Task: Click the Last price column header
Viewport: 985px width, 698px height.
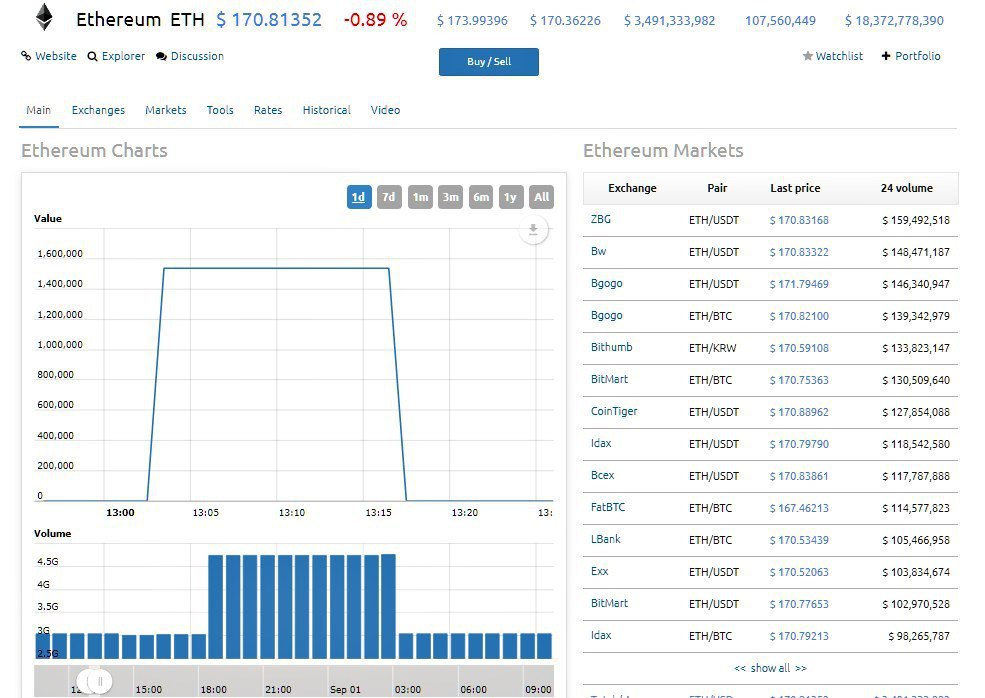Action: 795,188
